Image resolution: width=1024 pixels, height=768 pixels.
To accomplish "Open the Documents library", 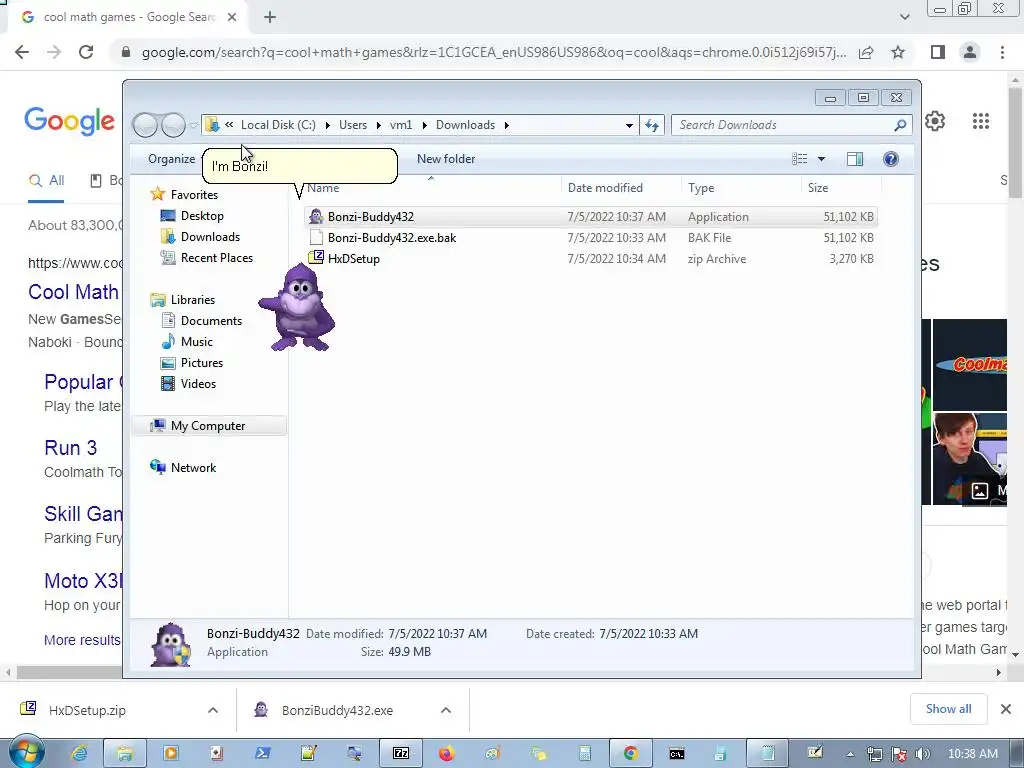I will [211, 321].
